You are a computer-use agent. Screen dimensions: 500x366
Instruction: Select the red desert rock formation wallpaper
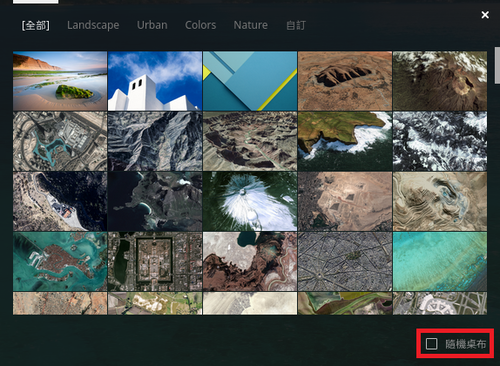coord(345,81)
